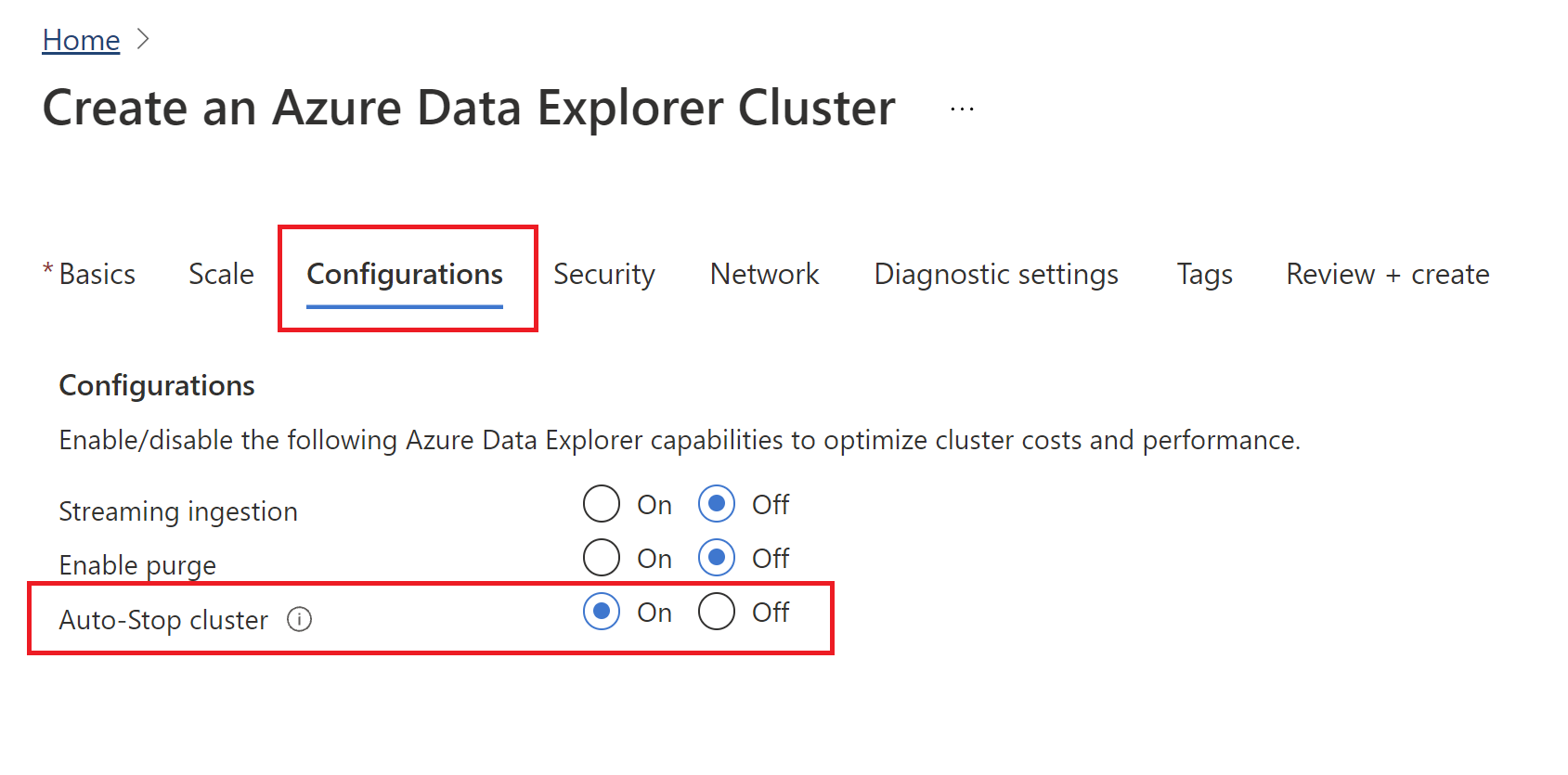Expand the breadcrumb chevron after Home
The image size is (1568, 775).
point(145,39)
